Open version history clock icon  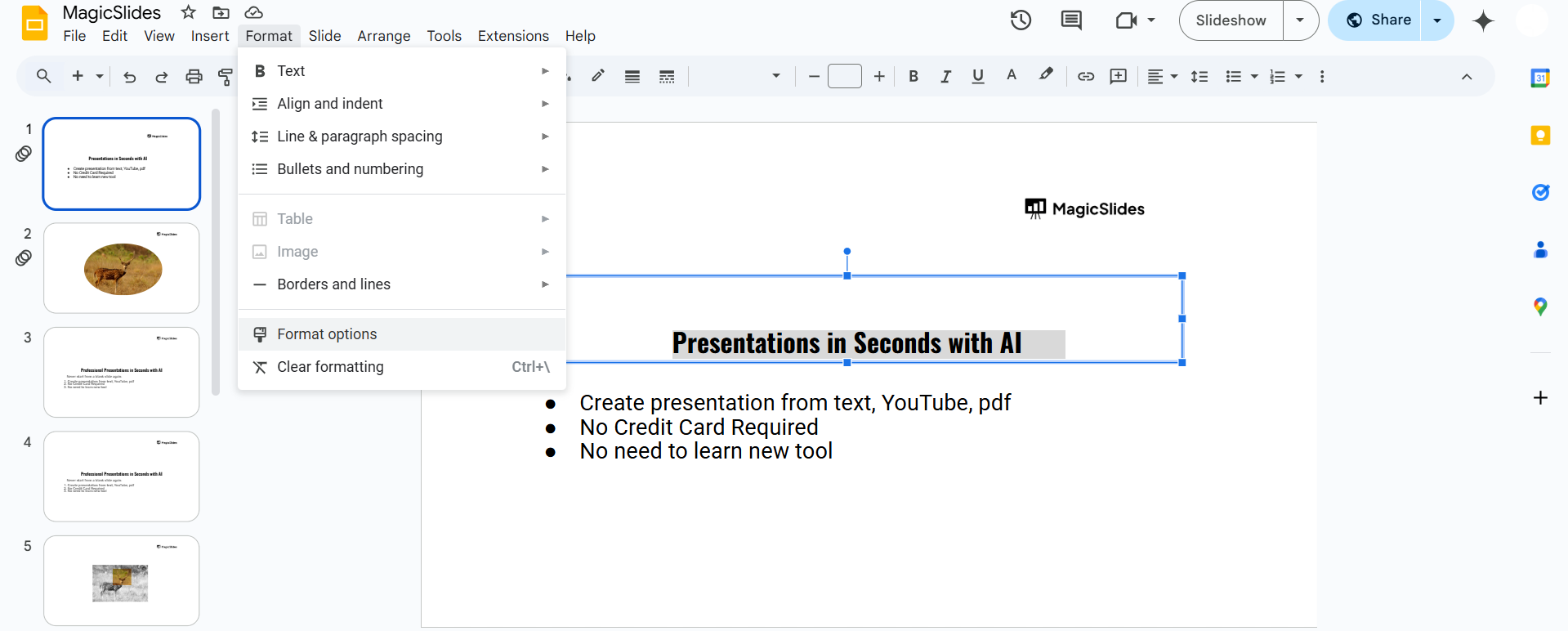point(1021,20)
